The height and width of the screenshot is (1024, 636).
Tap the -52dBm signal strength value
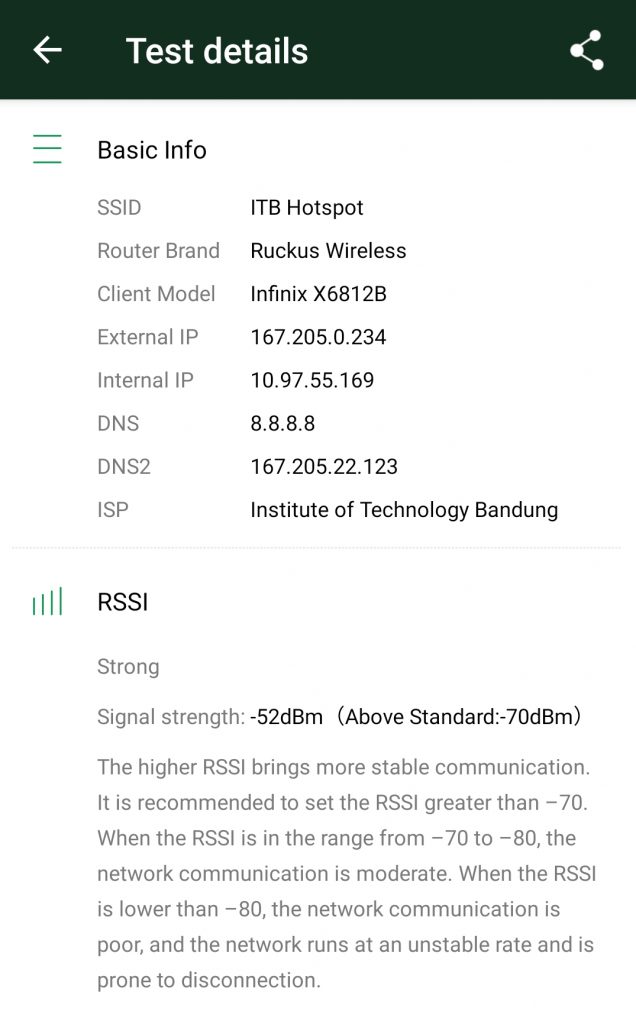tap(286, 717)
